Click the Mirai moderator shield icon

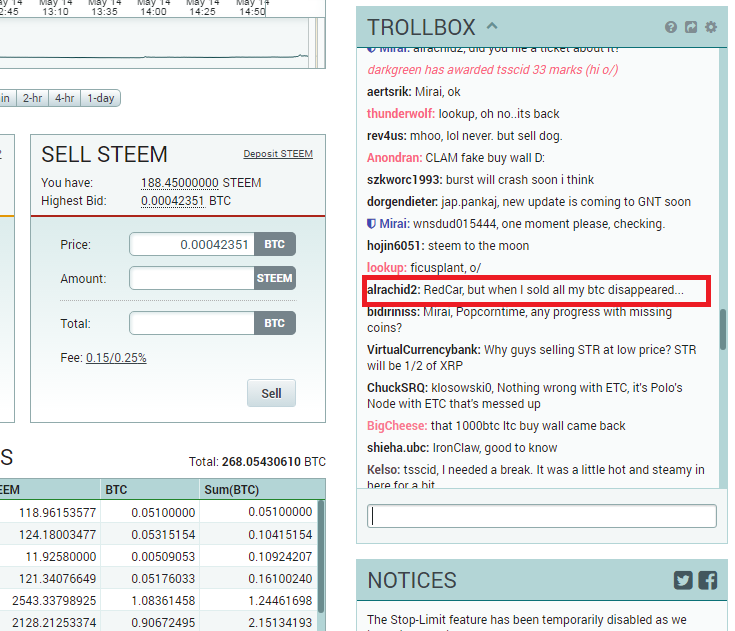pyautogui.click(x=371, y=224)
